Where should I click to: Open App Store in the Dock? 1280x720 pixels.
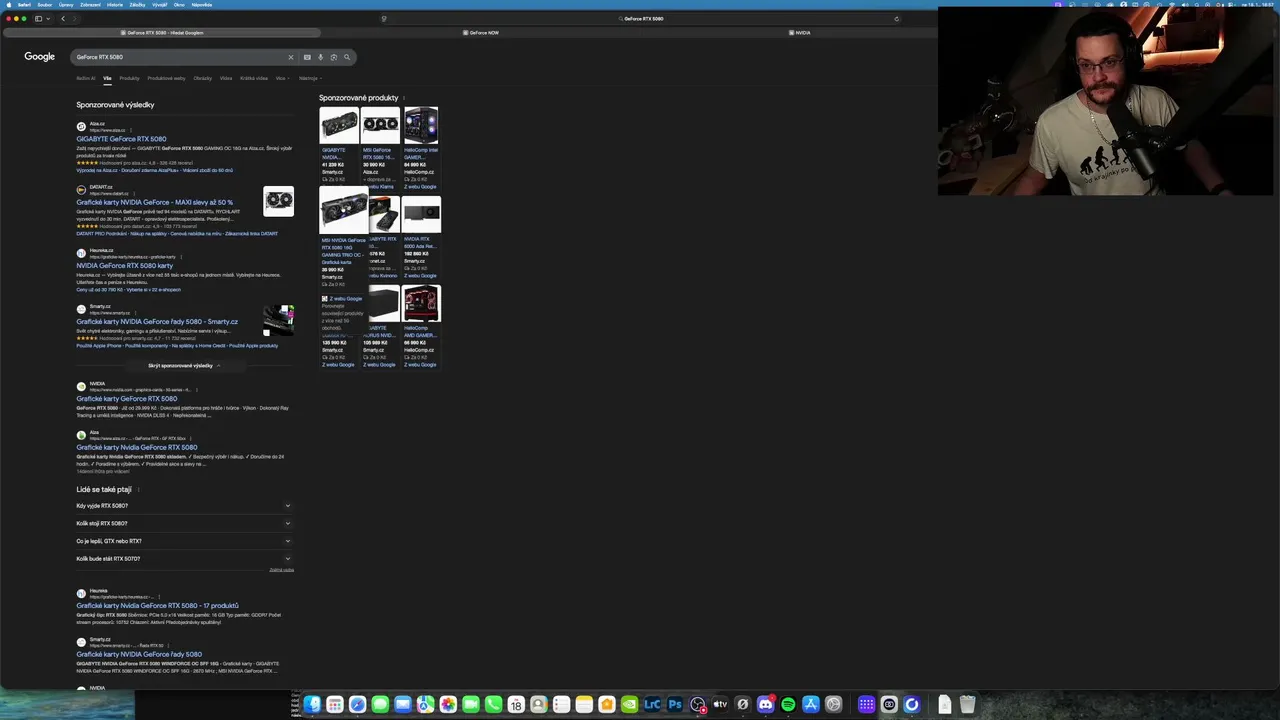(x=811, y=705)
